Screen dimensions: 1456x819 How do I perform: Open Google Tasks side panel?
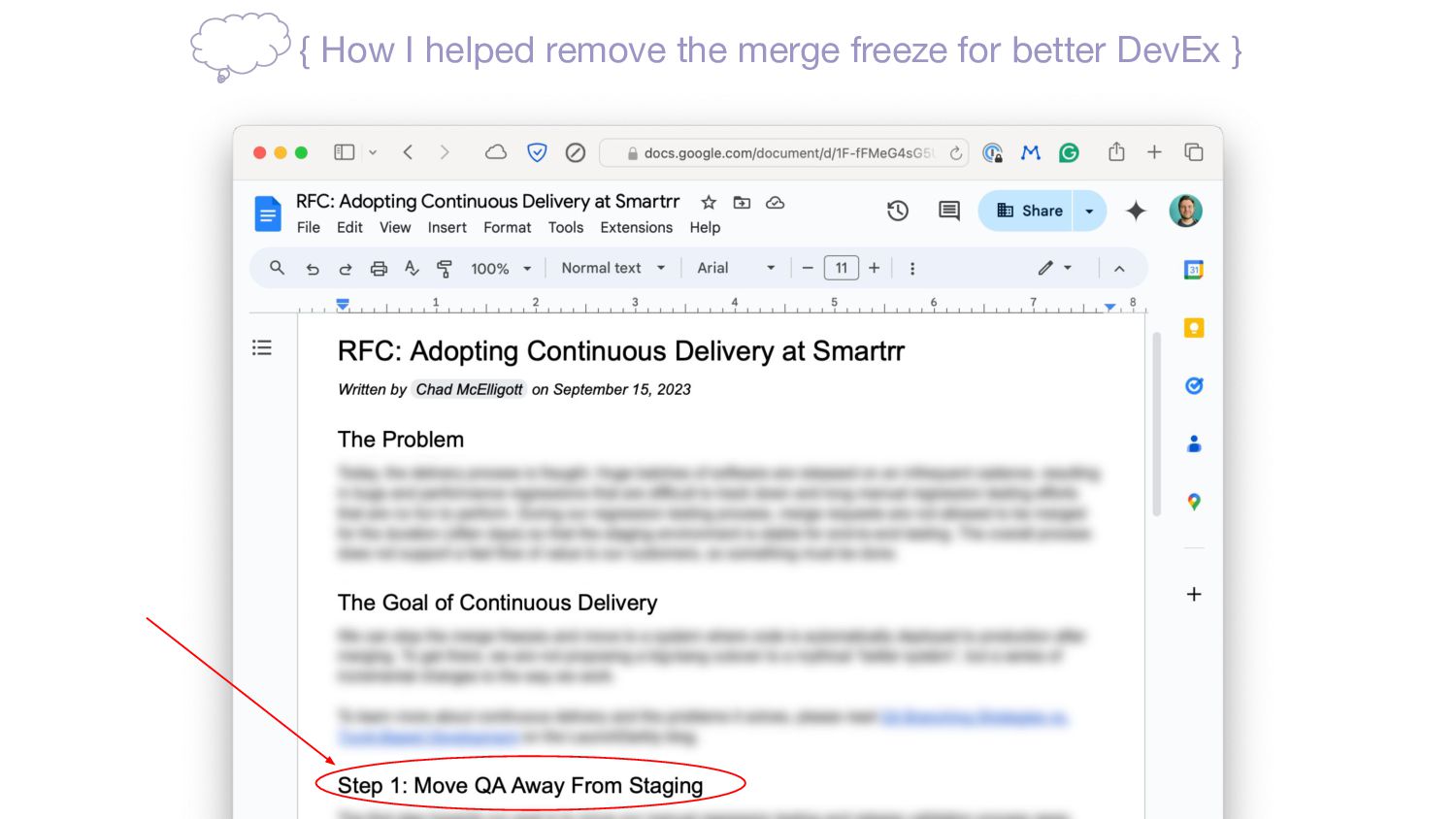(1194, 386)
